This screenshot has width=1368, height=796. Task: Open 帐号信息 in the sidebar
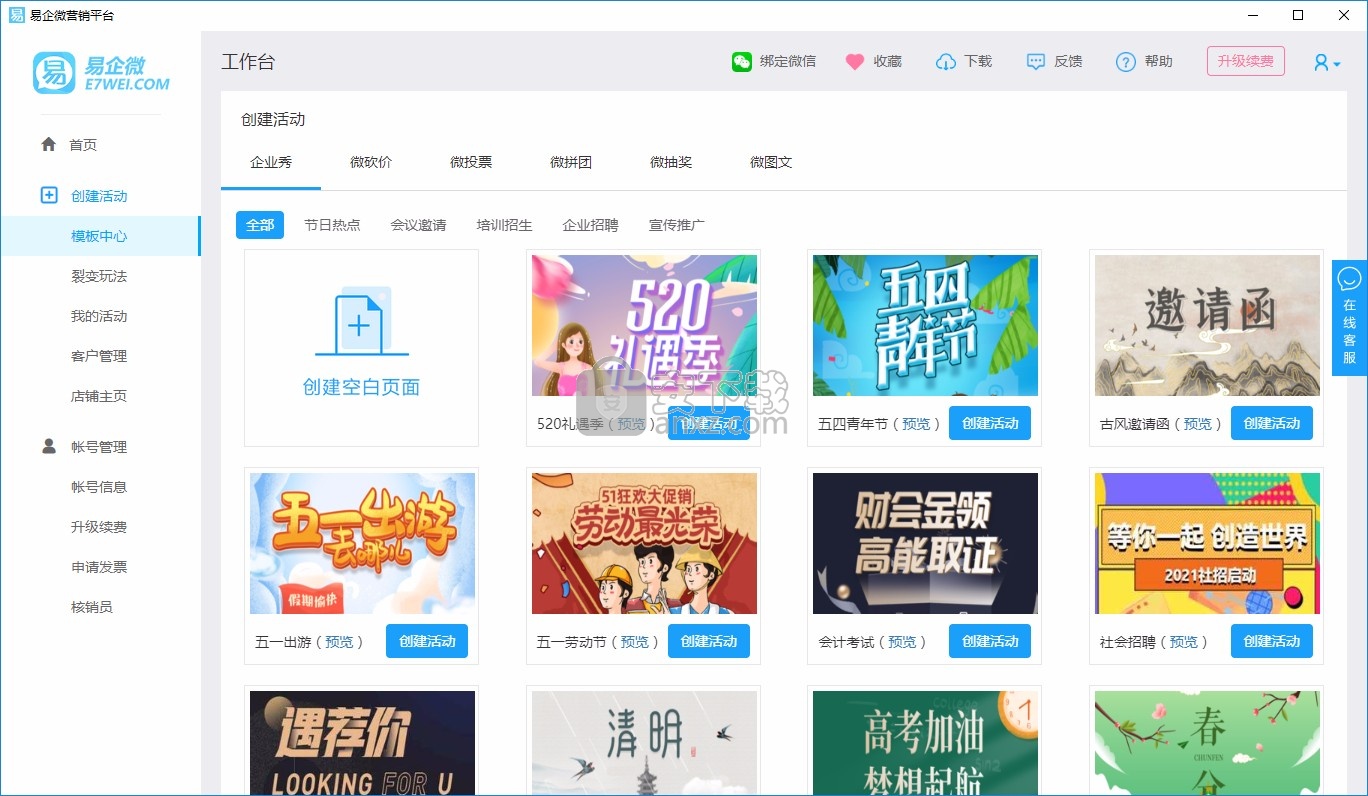tap(99, 487)
